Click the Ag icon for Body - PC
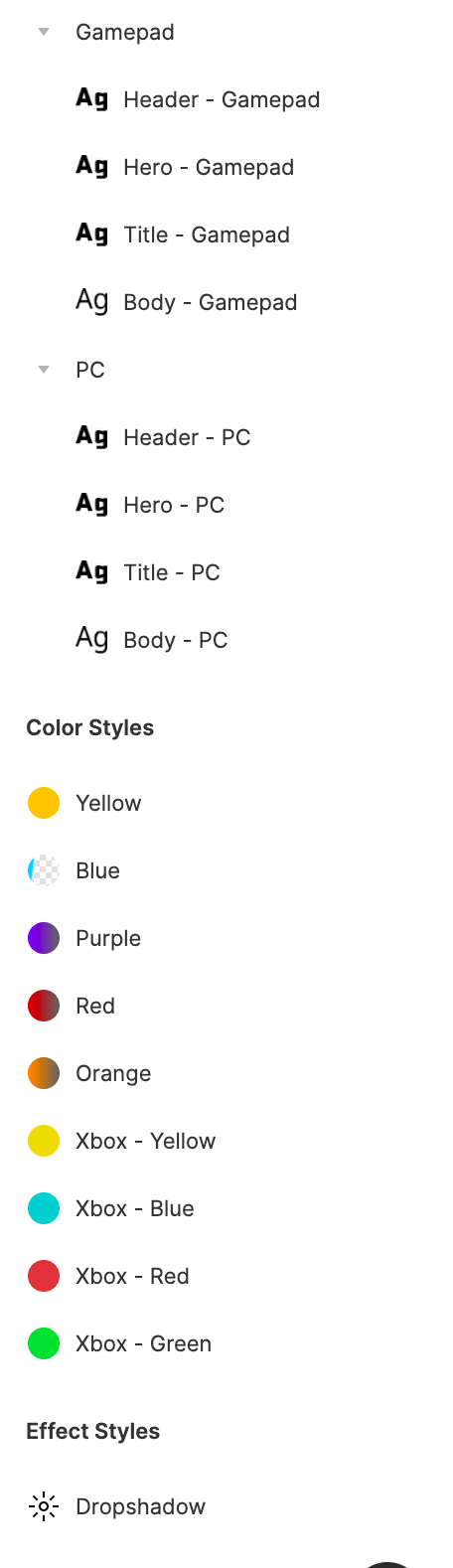The width and height of the screenshot is (453, 1568). [92, 640]
